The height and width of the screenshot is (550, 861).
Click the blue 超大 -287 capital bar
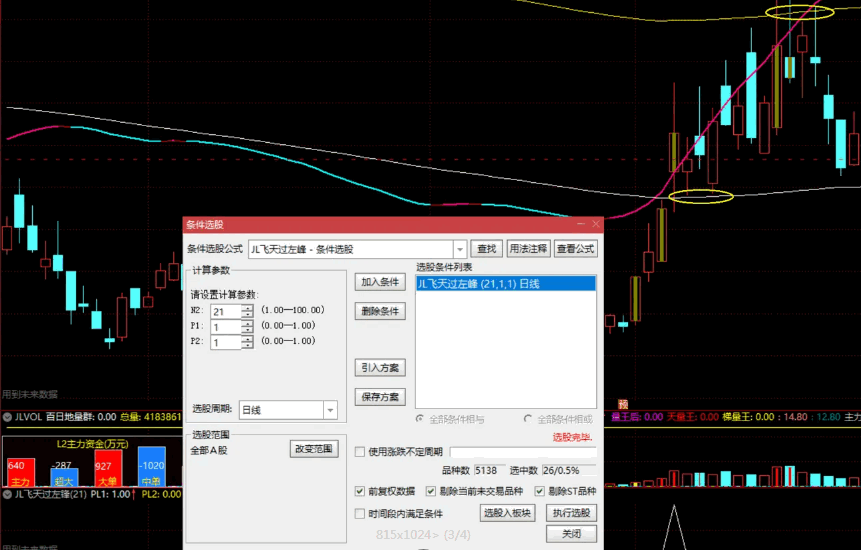[x=64, y=478]
